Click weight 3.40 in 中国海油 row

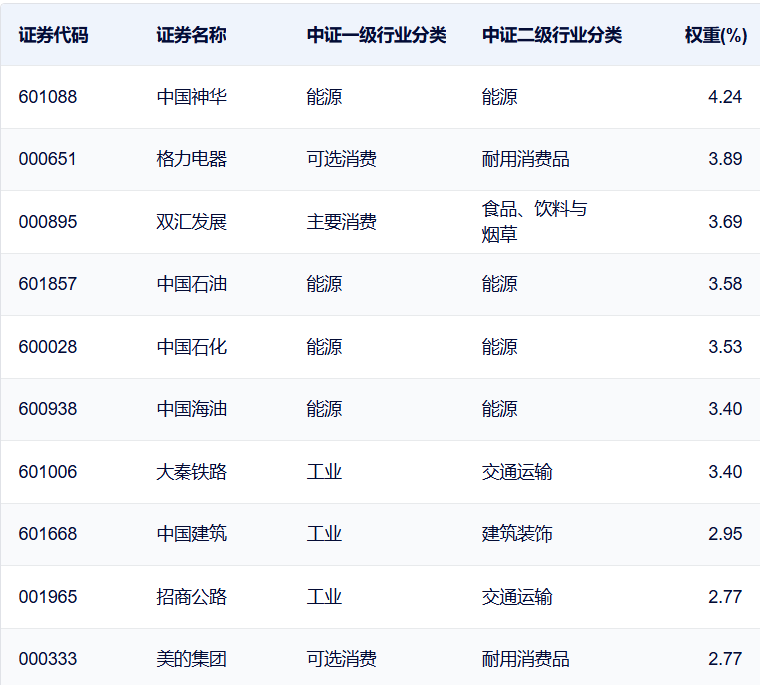coord(725,409)
